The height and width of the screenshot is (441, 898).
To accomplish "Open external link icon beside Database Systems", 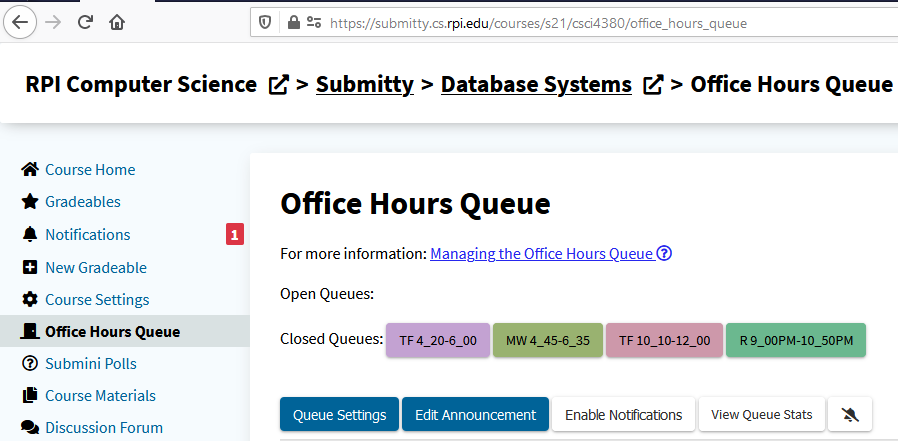I will pos(653,85).
